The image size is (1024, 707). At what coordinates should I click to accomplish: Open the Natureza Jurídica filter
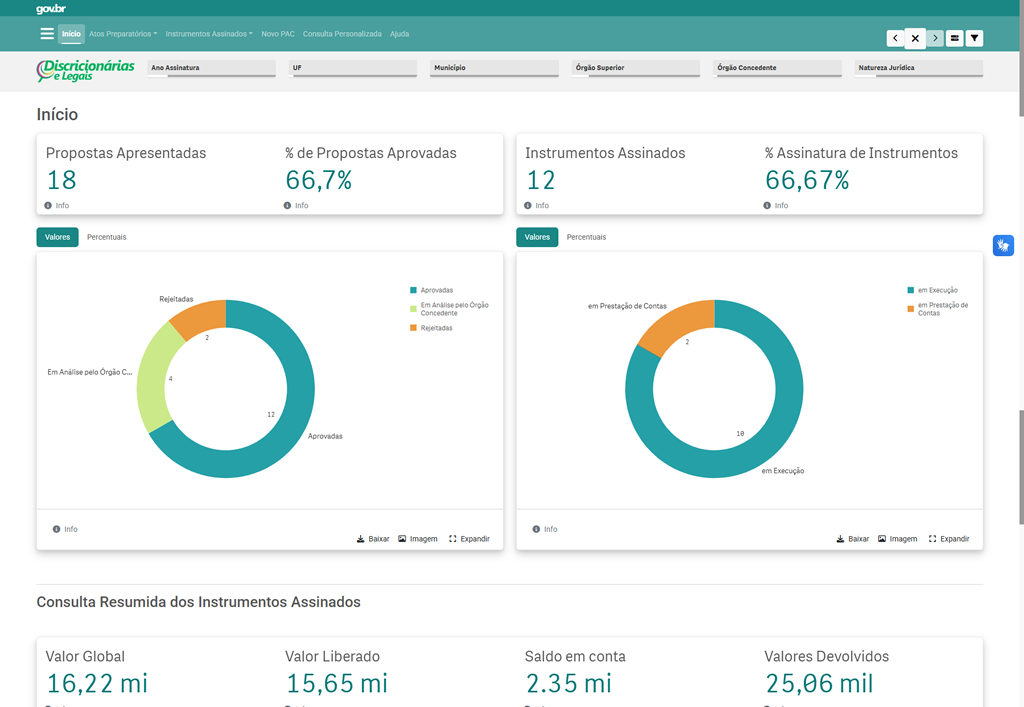coord(919,69)
